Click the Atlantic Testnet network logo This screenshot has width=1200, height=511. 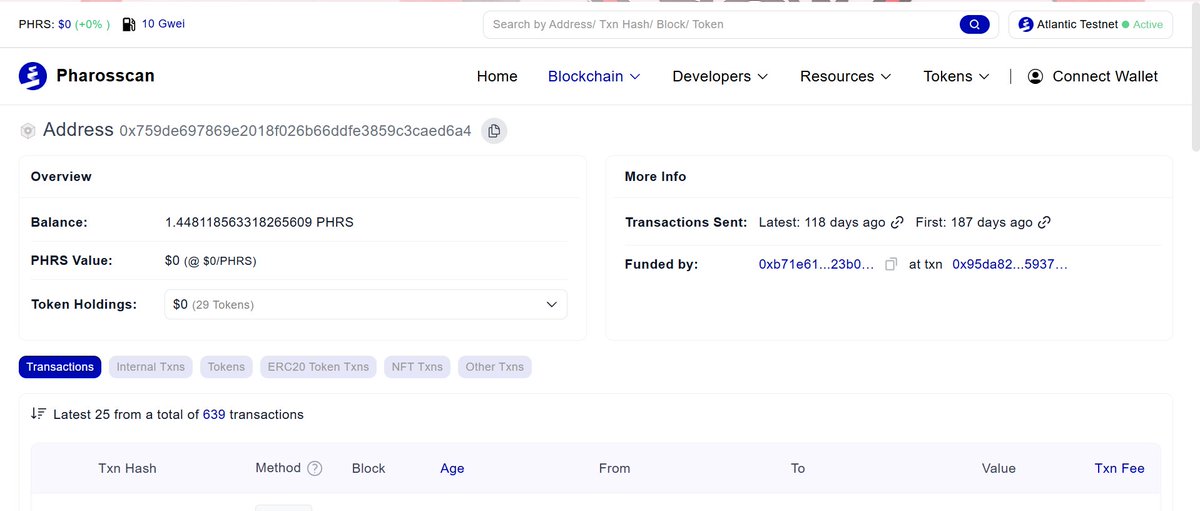[1025, 24]
